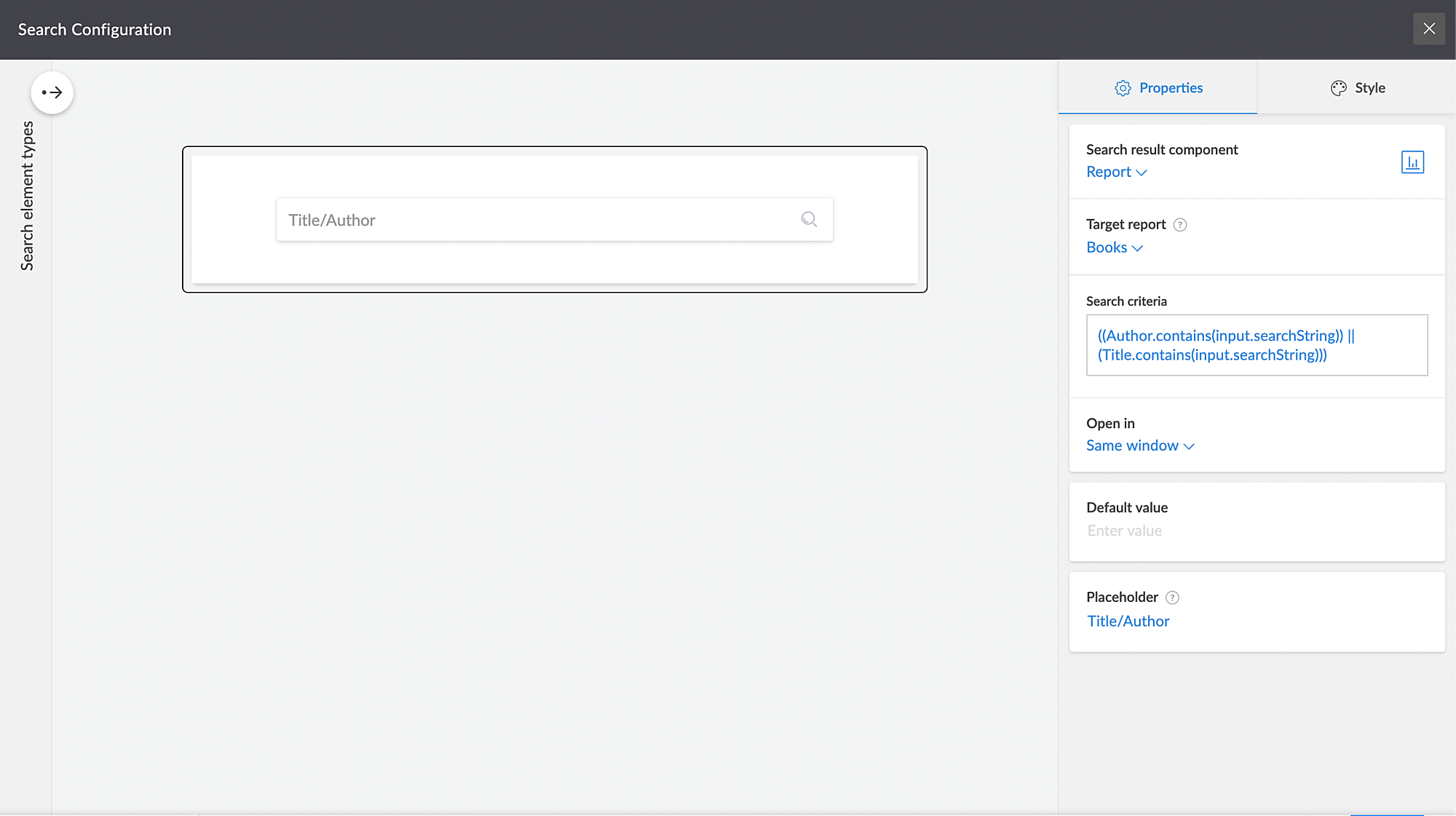This screenshot has width=1456, height=816.
Task: Click the palette icon on Style tab
Action: 1338,88
